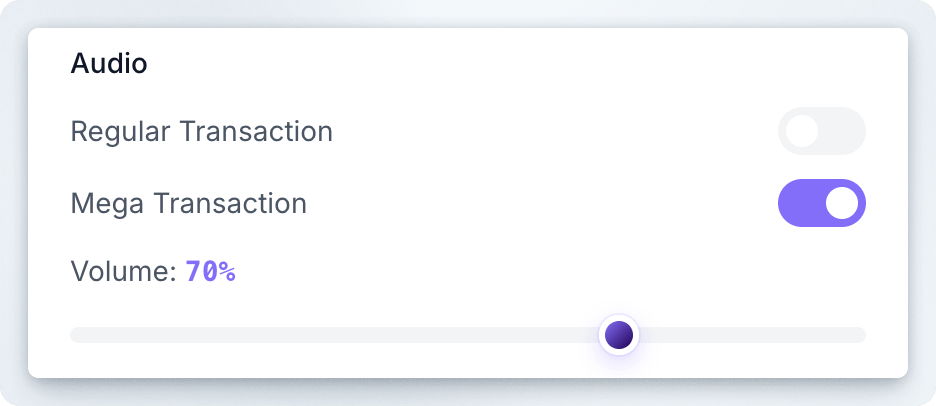936x406 pixels.
Task: Click the far left end of volume track
Action: pos(74,335)
